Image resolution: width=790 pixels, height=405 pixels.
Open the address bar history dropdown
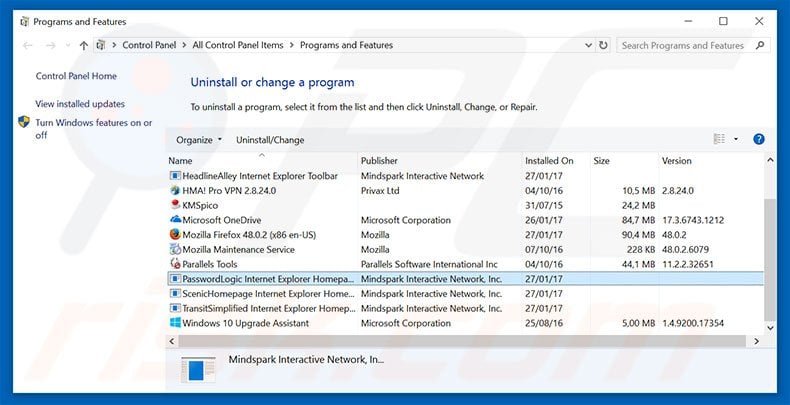click(x=588, y=45)
